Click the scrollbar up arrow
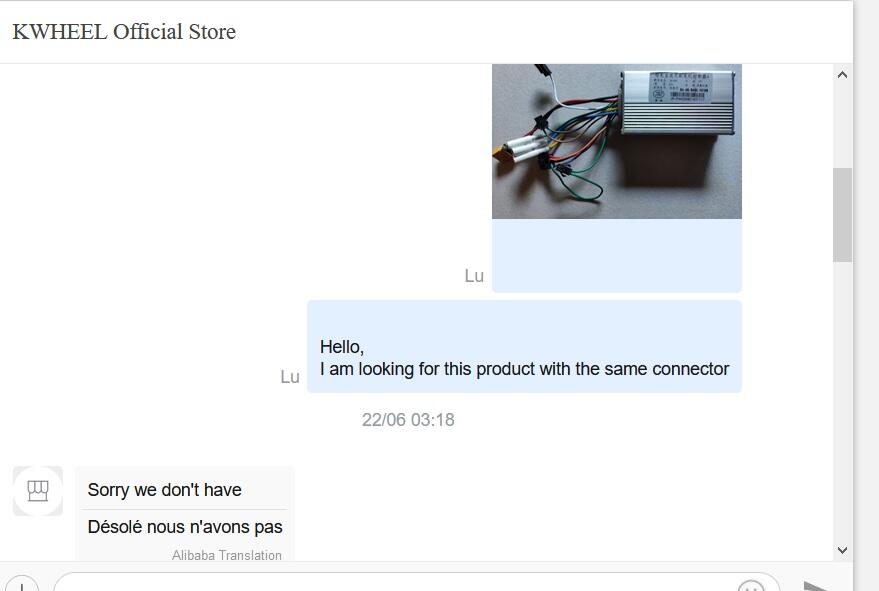This screenshot has height=591, width=879. point(842,75)
